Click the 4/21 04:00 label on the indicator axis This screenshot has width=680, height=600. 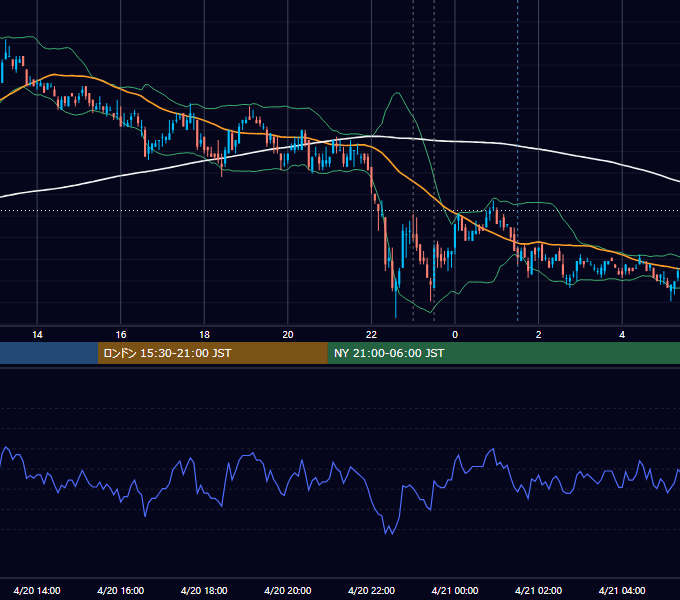(x=622, y=590)
